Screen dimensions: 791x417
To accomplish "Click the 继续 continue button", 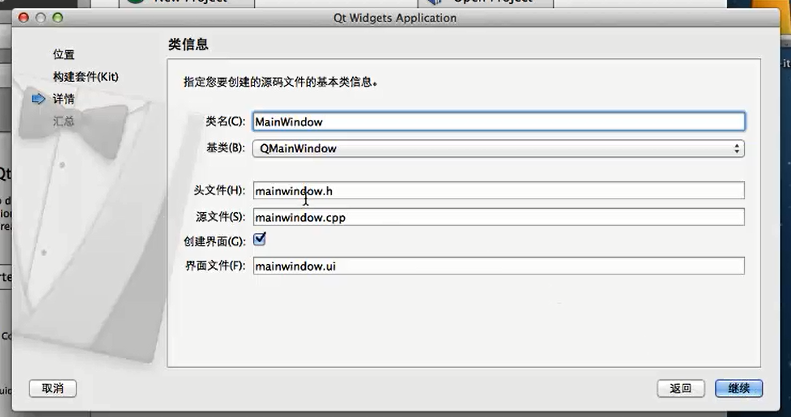I will (739, 388).
